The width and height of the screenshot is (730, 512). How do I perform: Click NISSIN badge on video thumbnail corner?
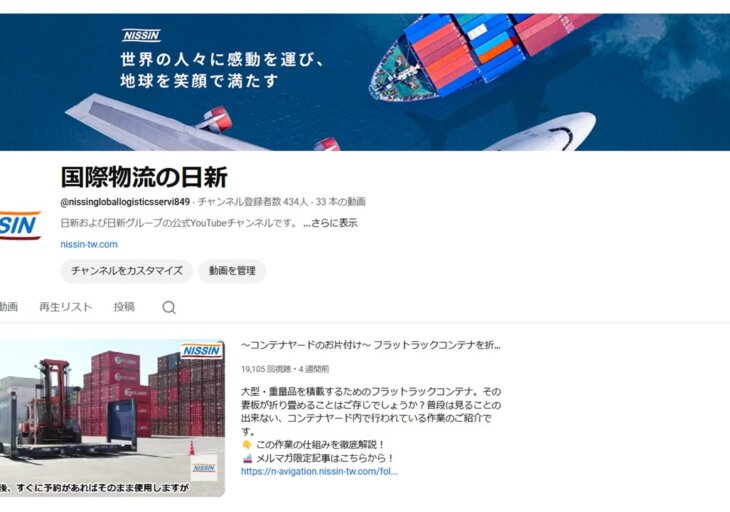tap(202, 350)
